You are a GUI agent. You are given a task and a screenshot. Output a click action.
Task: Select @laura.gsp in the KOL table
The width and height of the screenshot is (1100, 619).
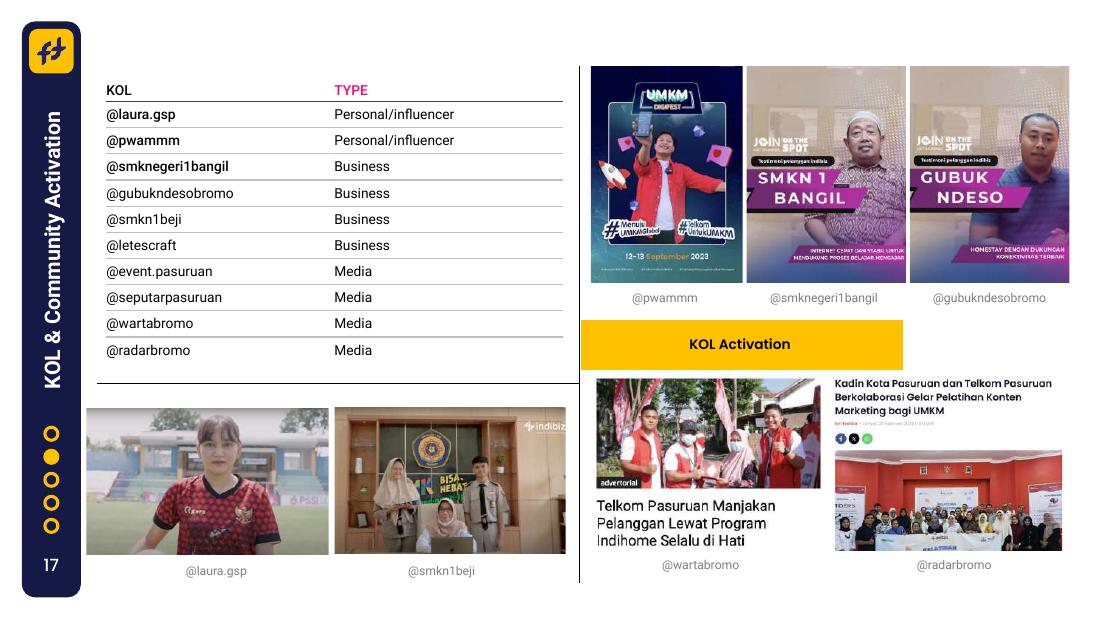(x=140, y=114)
